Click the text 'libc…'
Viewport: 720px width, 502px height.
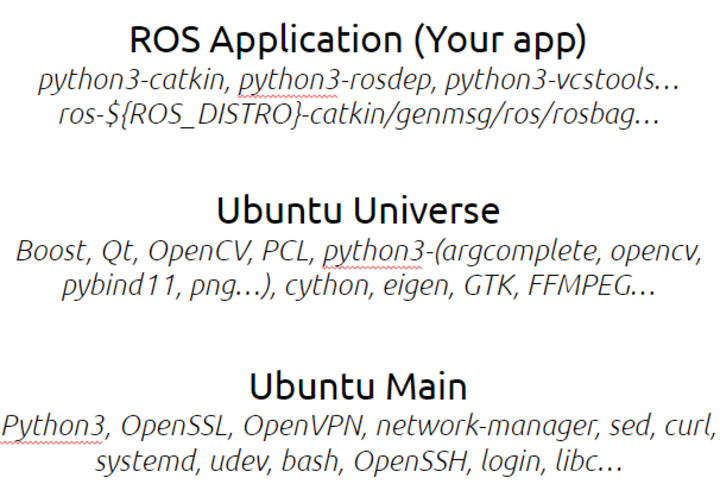pyautogui.click(x=589, y=461)
